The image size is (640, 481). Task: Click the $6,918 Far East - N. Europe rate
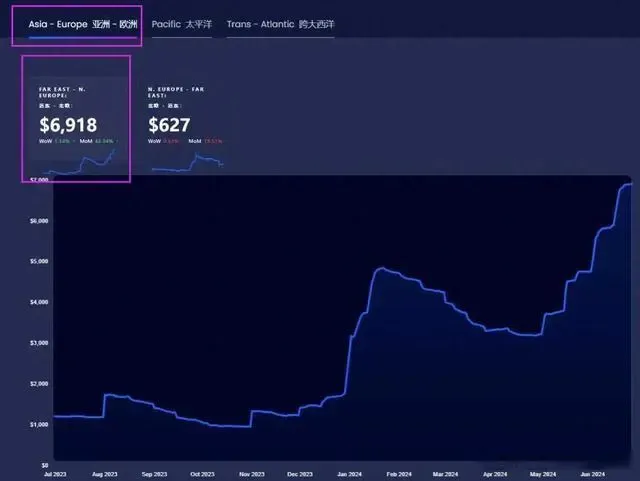click(x=68, y=125)
